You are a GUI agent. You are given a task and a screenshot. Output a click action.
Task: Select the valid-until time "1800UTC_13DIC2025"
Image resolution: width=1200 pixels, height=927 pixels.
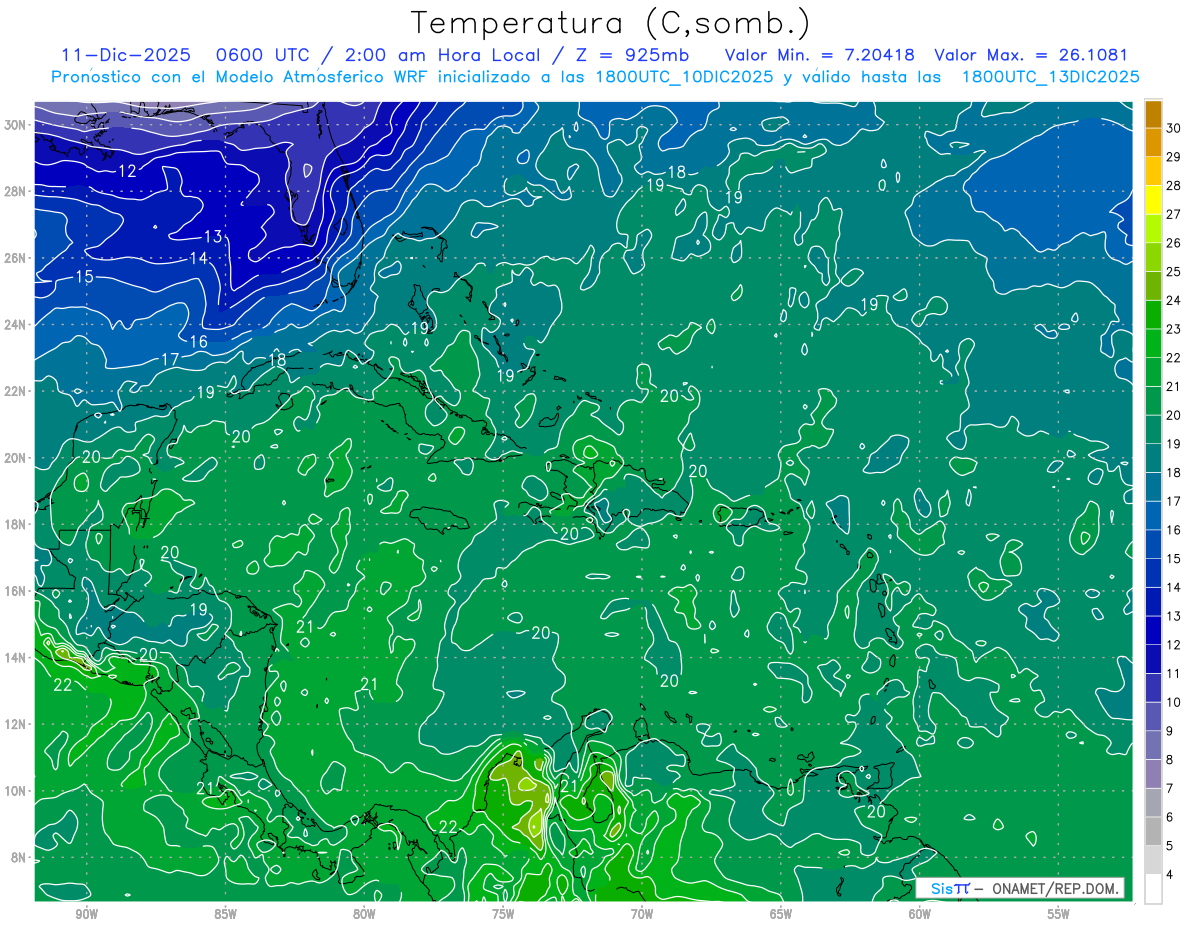click(x=1050, y=77)
